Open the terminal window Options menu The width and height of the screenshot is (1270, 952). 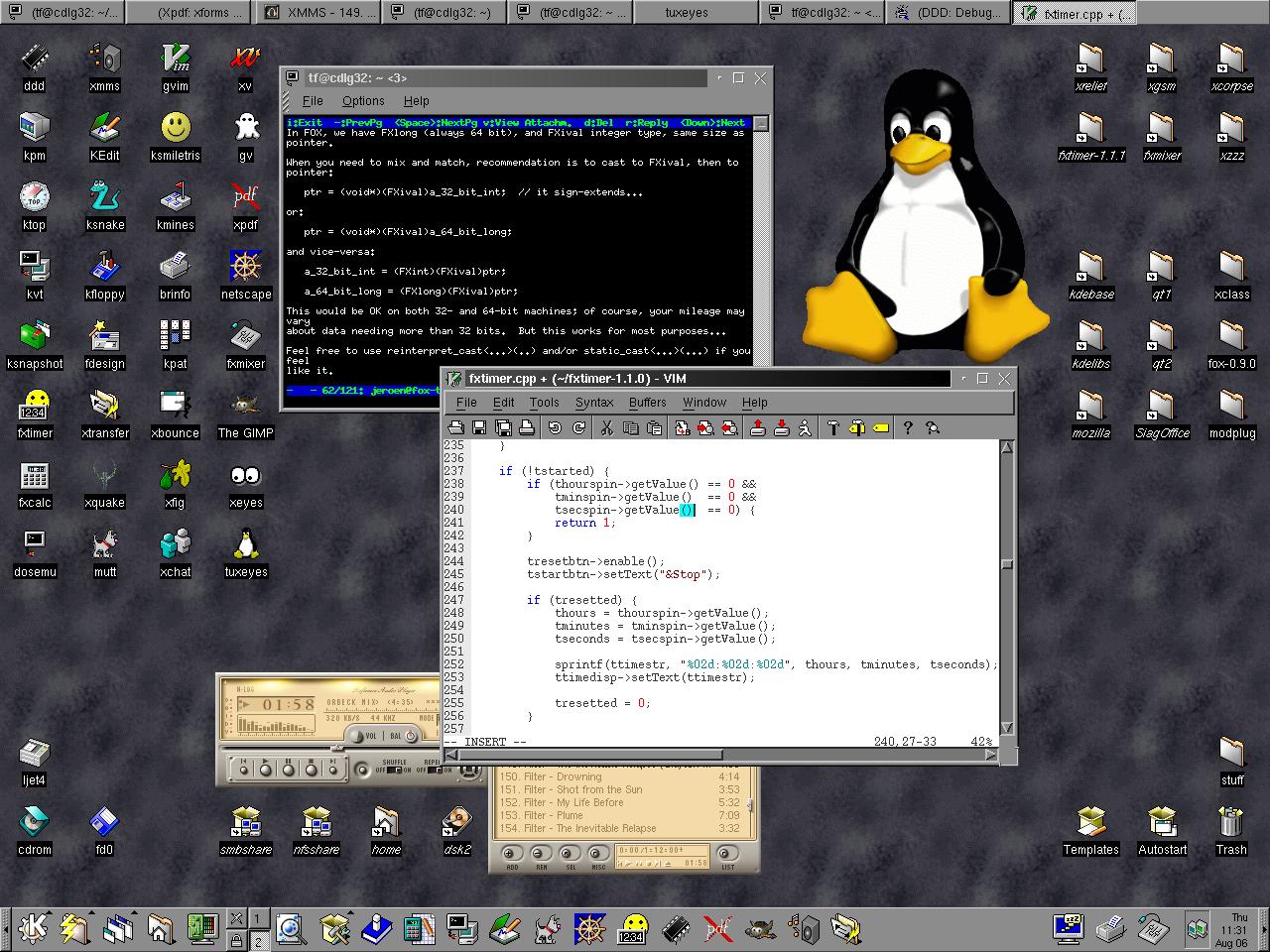(363, 101)
